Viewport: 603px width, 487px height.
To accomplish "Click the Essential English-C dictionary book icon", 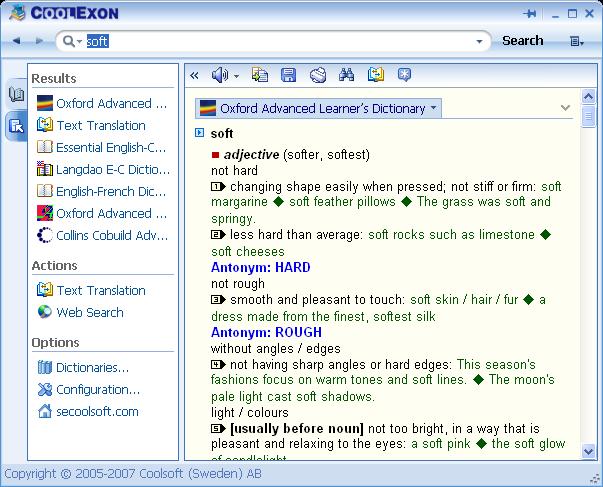I will [45, 147].
